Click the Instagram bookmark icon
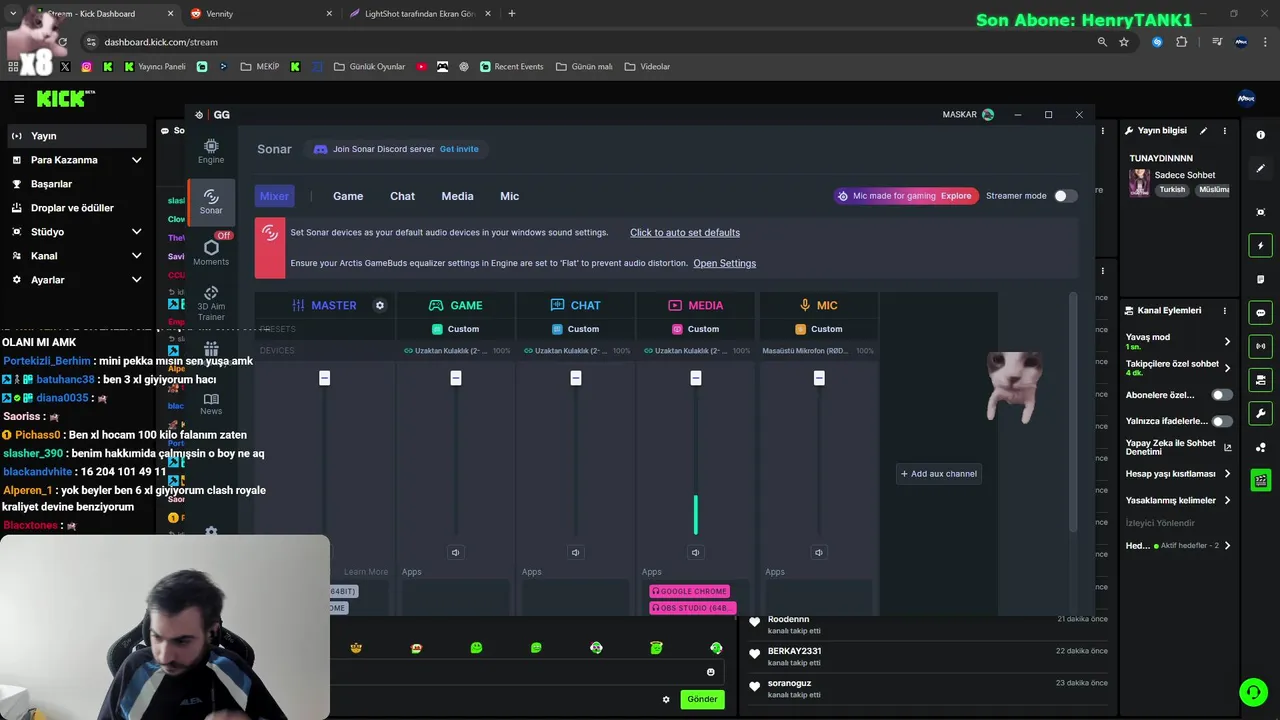The height and width of the screenshot is (720, 1280). coord(87,67)
